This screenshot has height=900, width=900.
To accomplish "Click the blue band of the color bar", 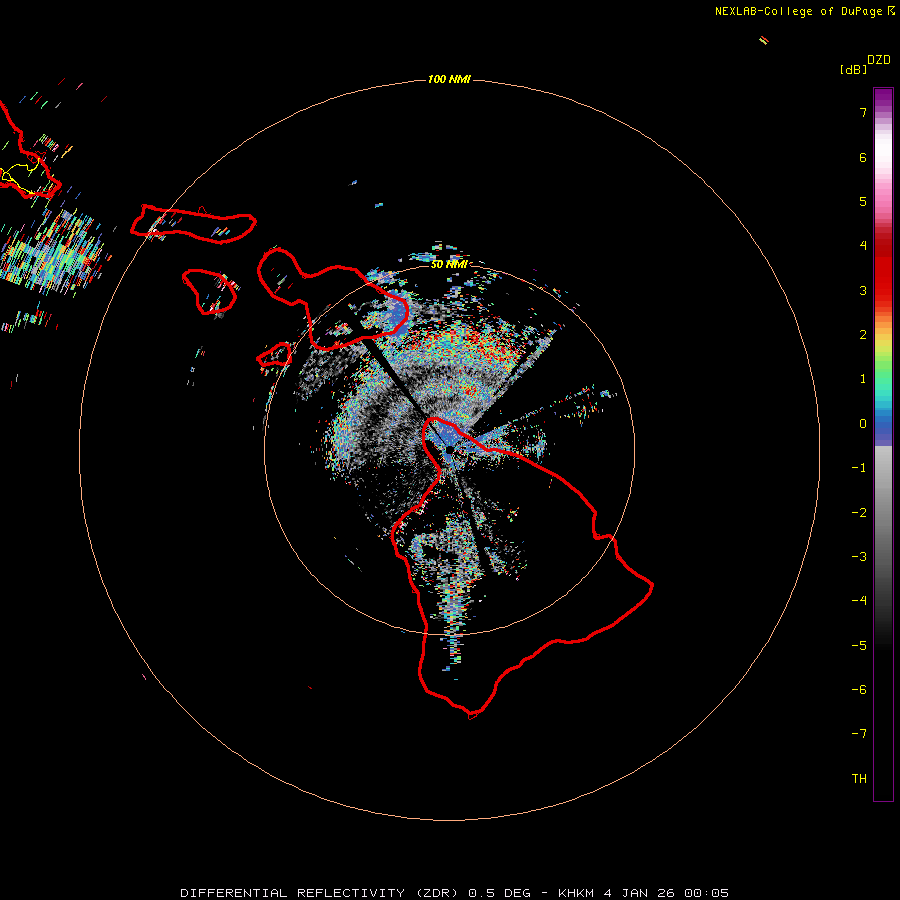I will (883, 428).
